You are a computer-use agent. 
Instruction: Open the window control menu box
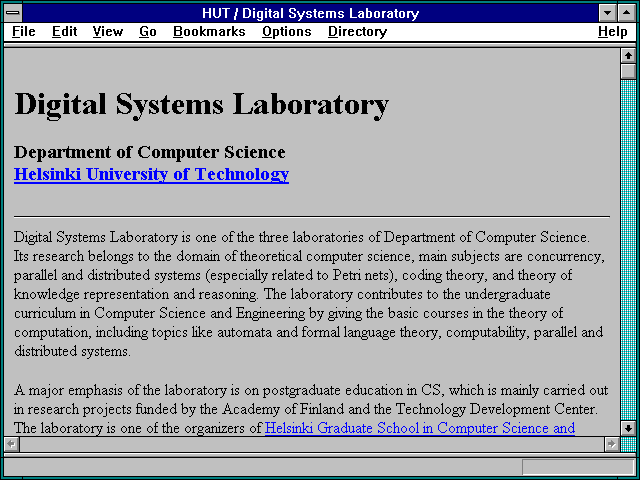[13, 13]
